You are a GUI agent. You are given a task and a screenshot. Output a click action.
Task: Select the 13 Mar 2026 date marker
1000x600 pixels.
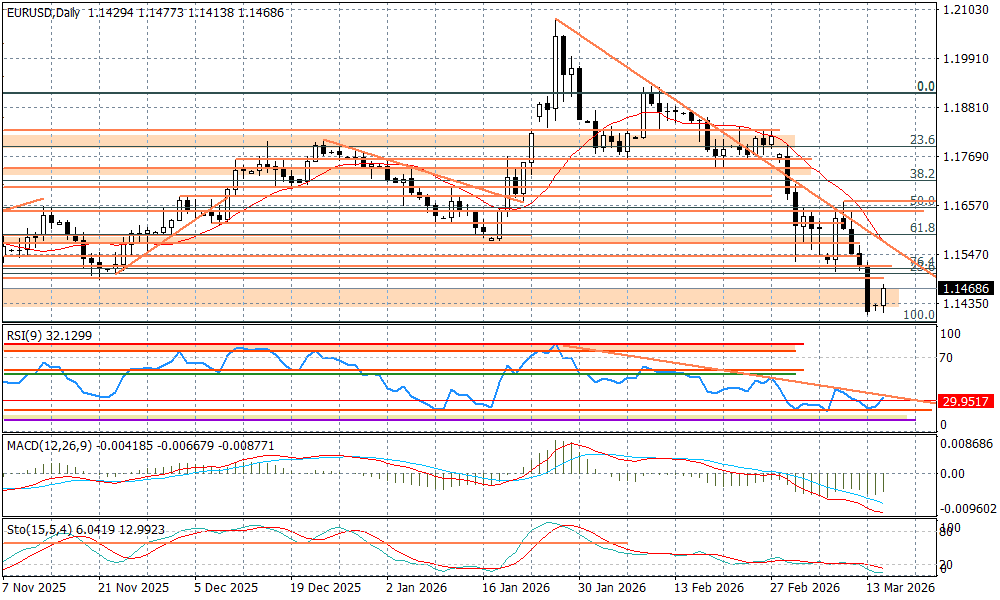pyautogui.click(x=898, y=588)
